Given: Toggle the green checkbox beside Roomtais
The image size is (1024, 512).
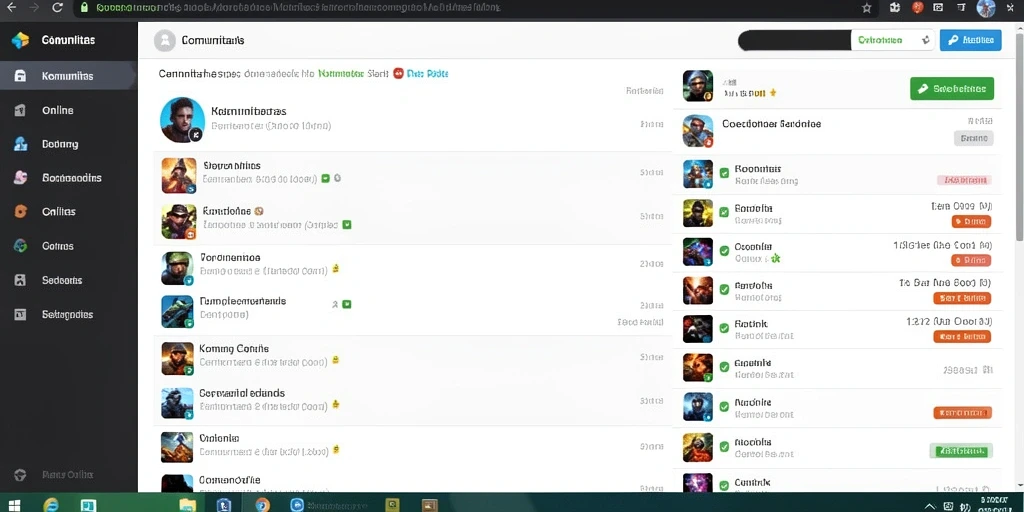Looking at the screenshot, I should pyautogui.click(x=724, y=173).
